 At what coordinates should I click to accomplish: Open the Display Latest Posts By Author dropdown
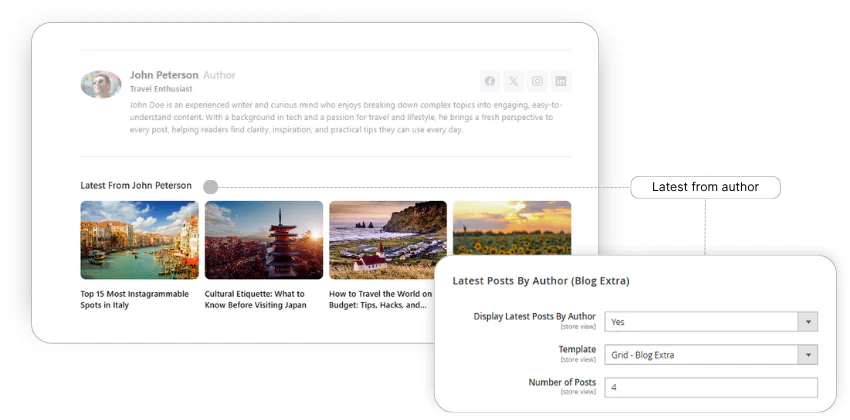(x=711, y=321)
